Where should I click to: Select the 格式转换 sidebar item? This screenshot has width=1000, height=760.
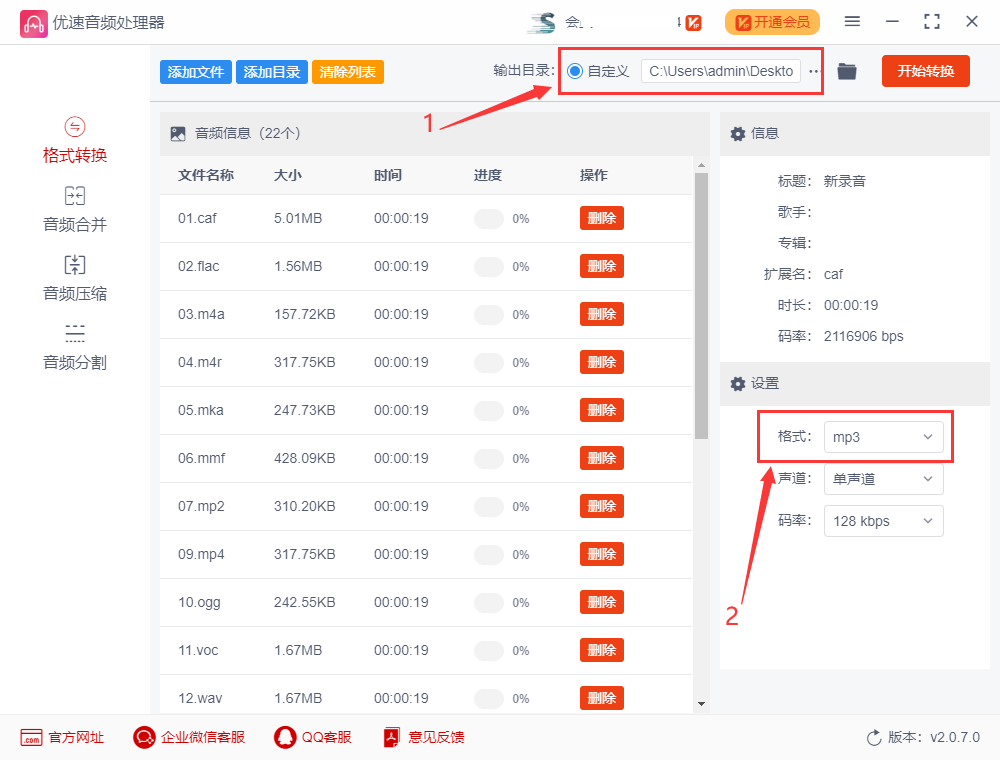(x=75, y=140)
